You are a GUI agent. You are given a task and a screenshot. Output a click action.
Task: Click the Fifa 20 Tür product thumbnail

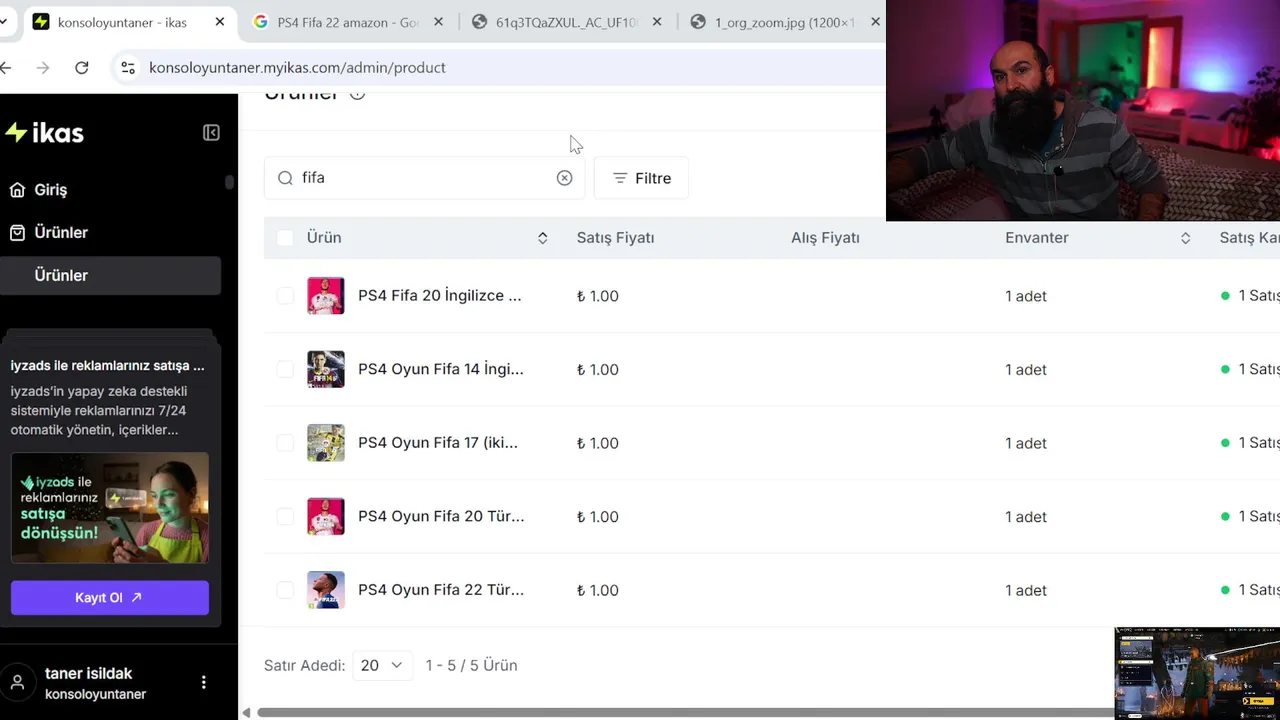coord(326,516)
